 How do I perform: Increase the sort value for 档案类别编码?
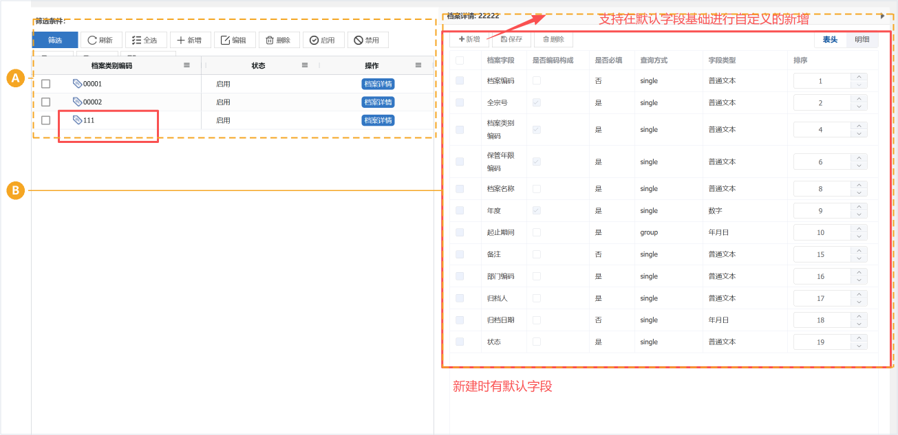pyautogui.click(x=858, y=125)
